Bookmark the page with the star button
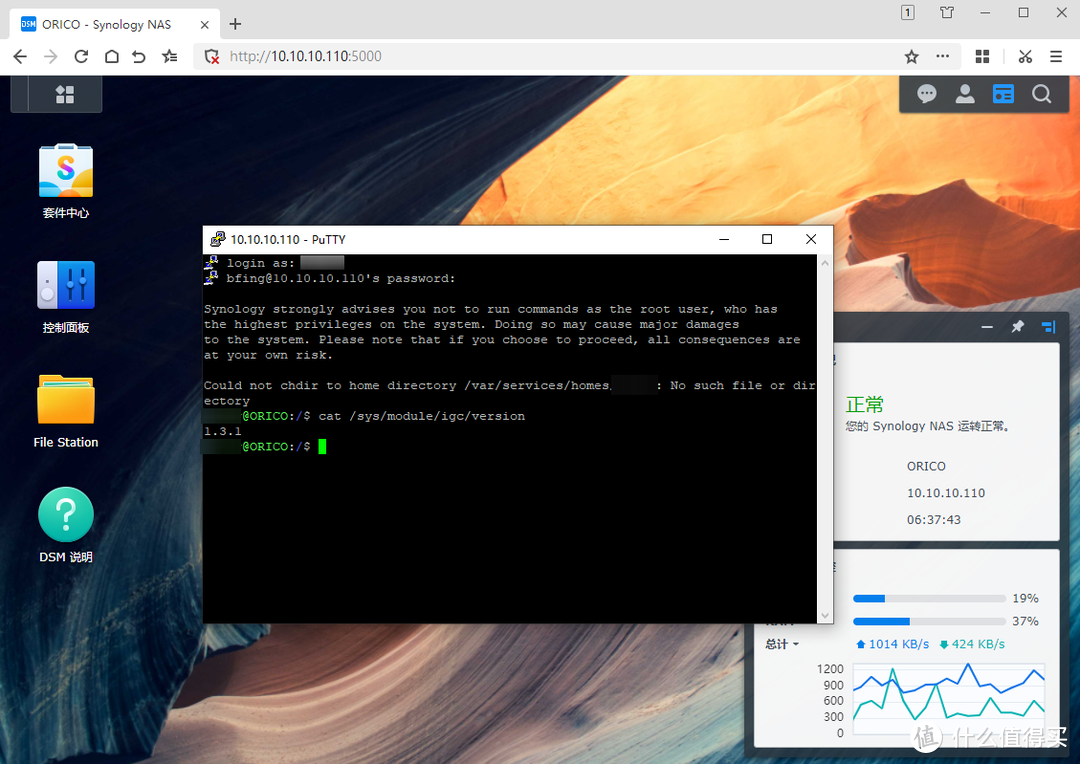 tap(911, 57)
